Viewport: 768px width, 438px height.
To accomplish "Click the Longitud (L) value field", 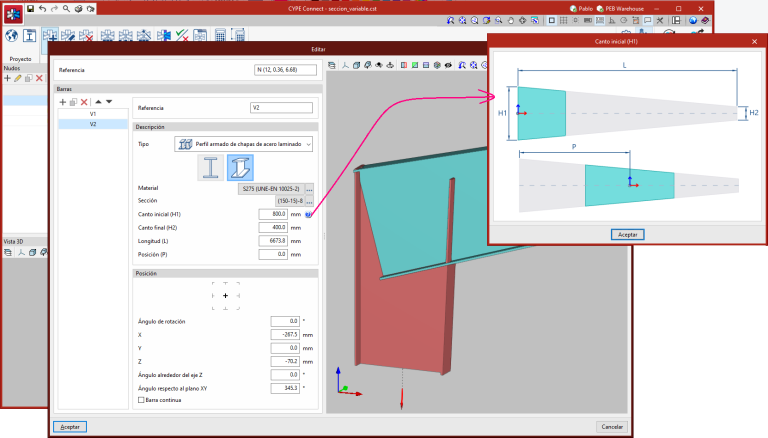I will (x=272, y=241).
